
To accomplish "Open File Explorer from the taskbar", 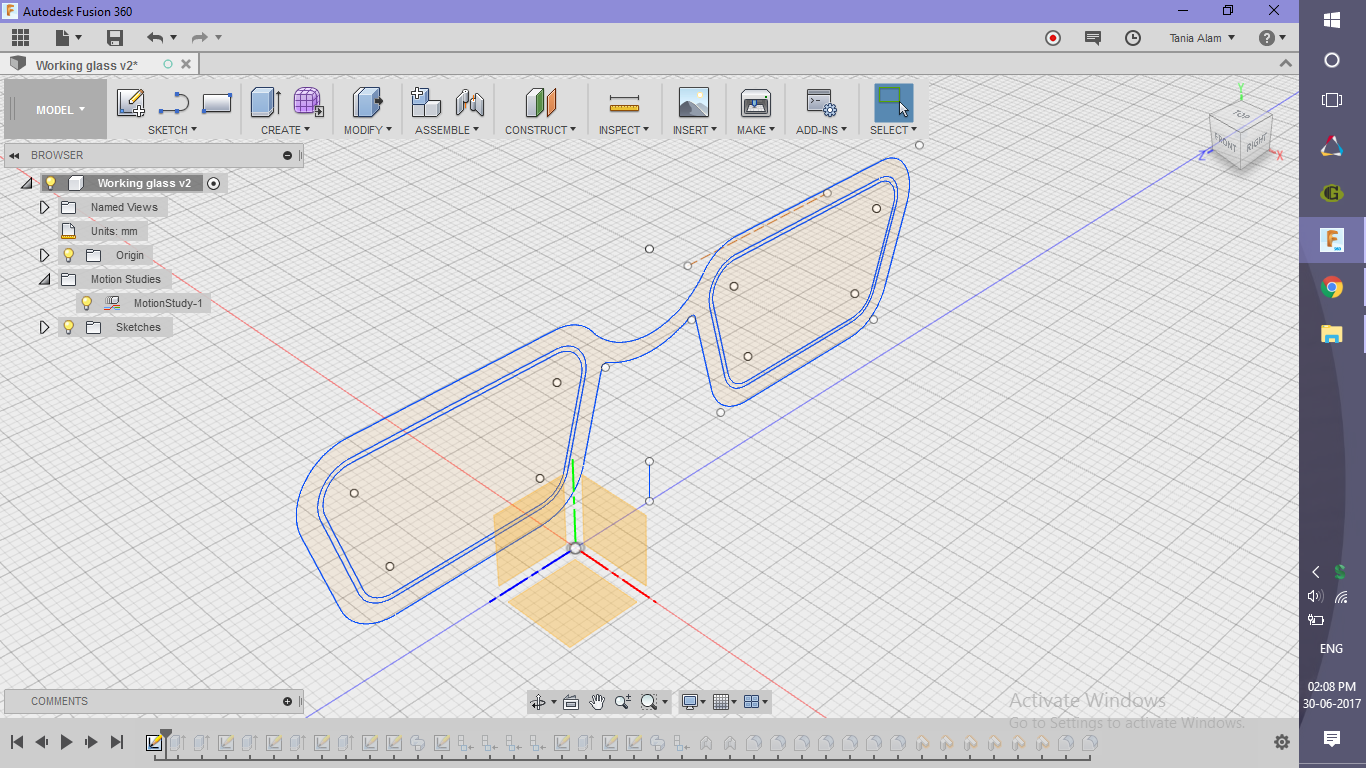I will point(1332,334).
